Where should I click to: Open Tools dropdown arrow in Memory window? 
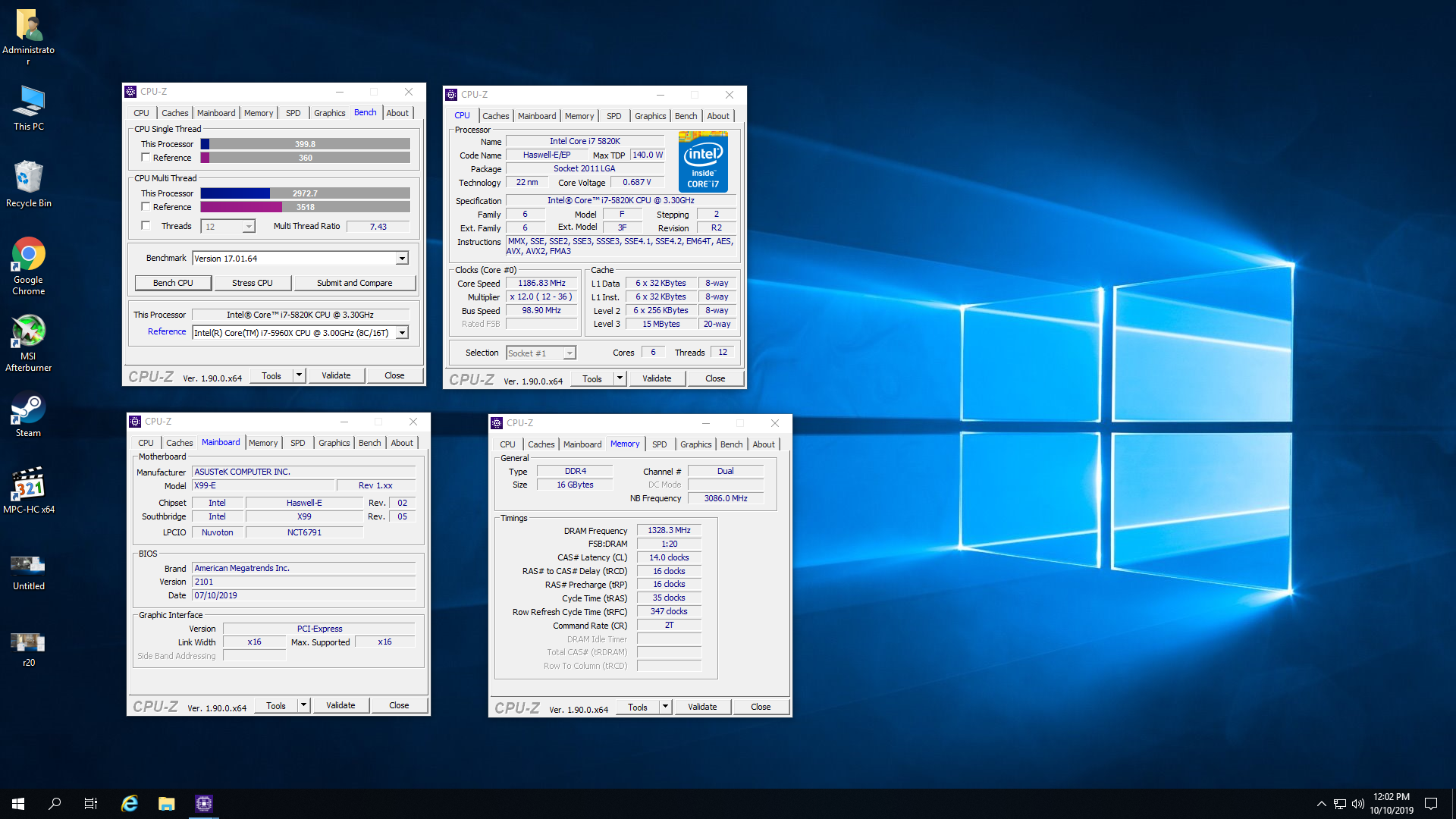click(665, 707)
